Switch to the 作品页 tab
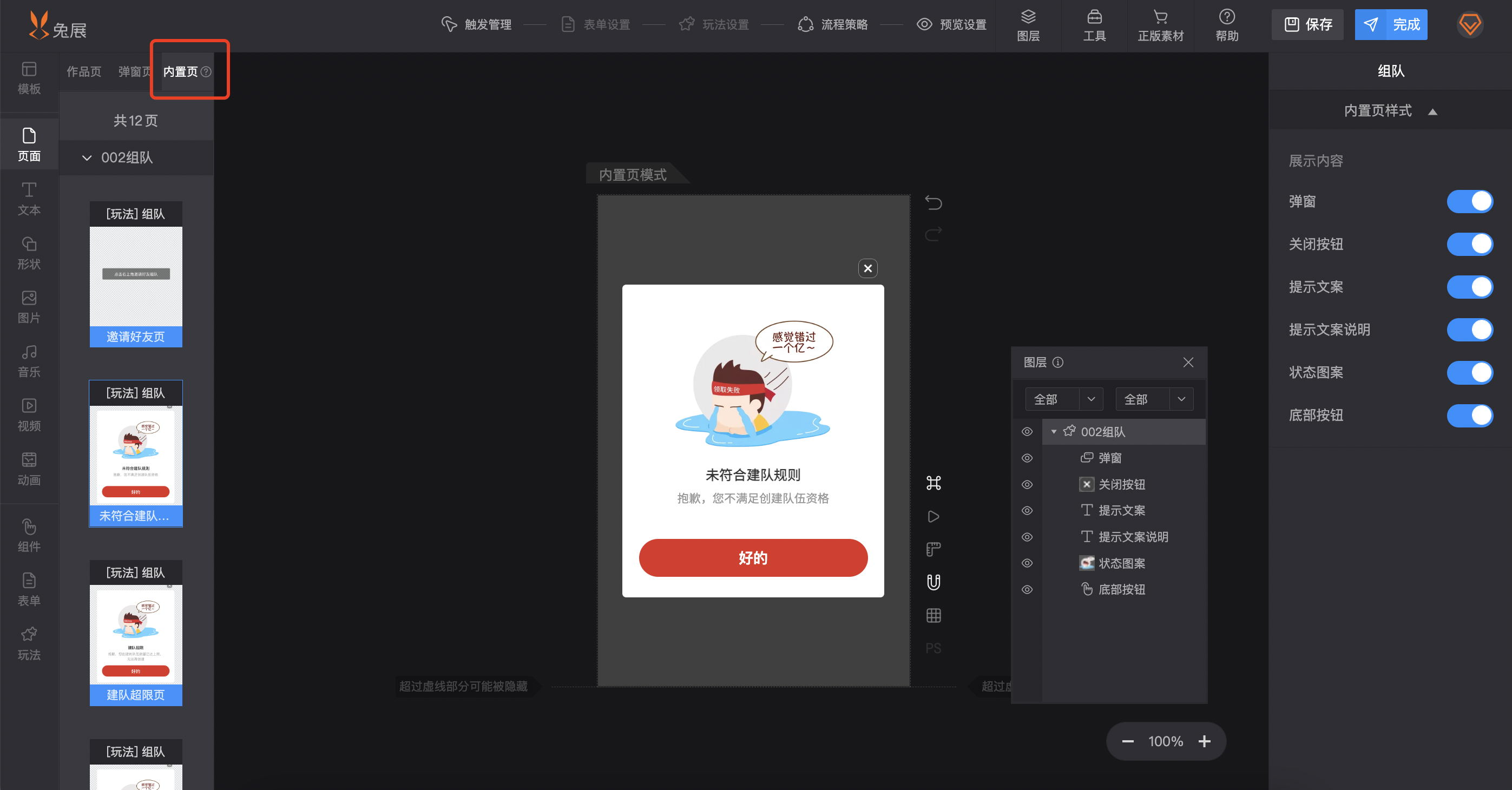The image size is (1512, 790). click(84, 71)
